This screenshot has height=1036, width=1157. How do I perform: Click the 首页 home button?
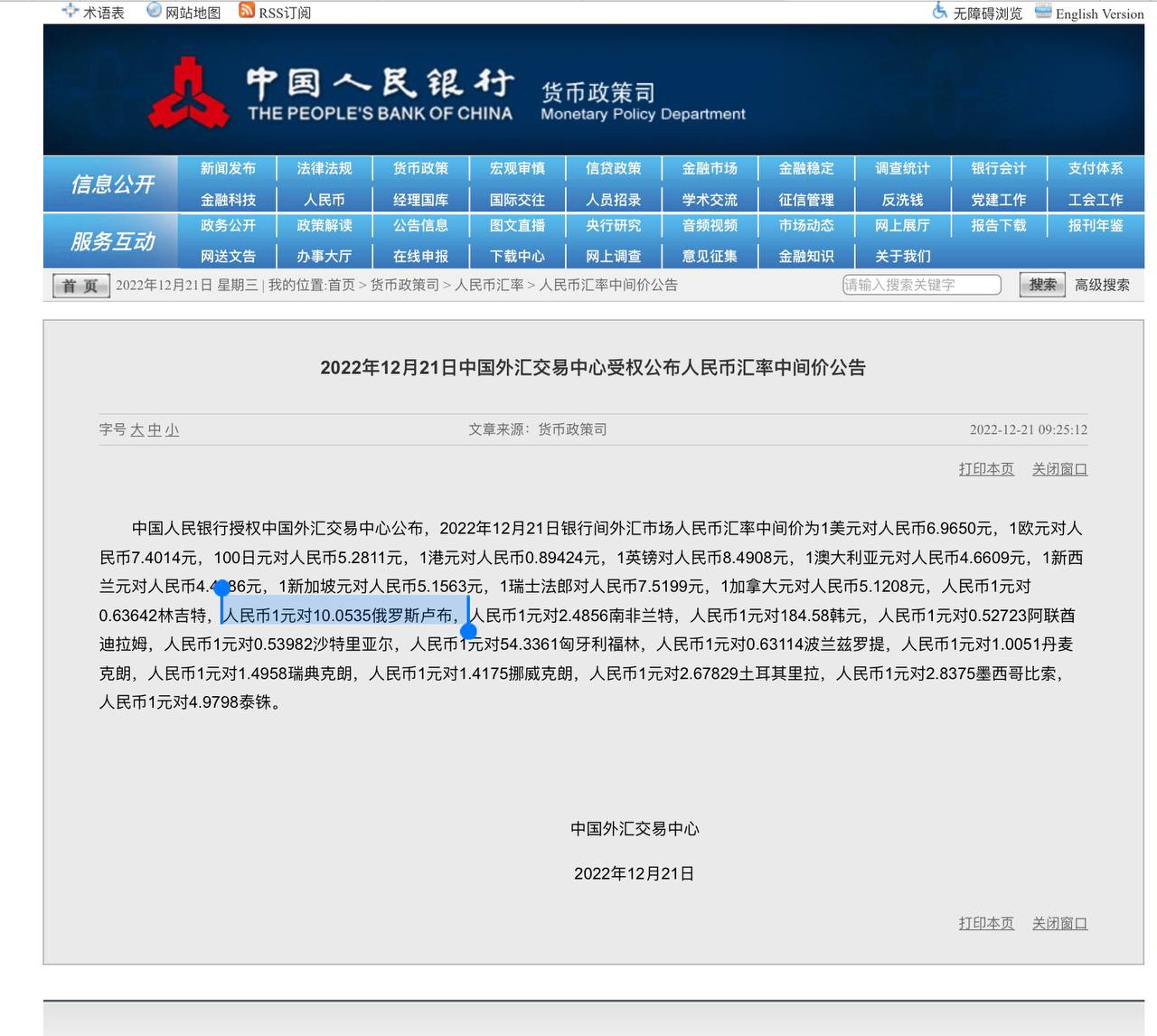pyautogui.click(x=80, y=286)
